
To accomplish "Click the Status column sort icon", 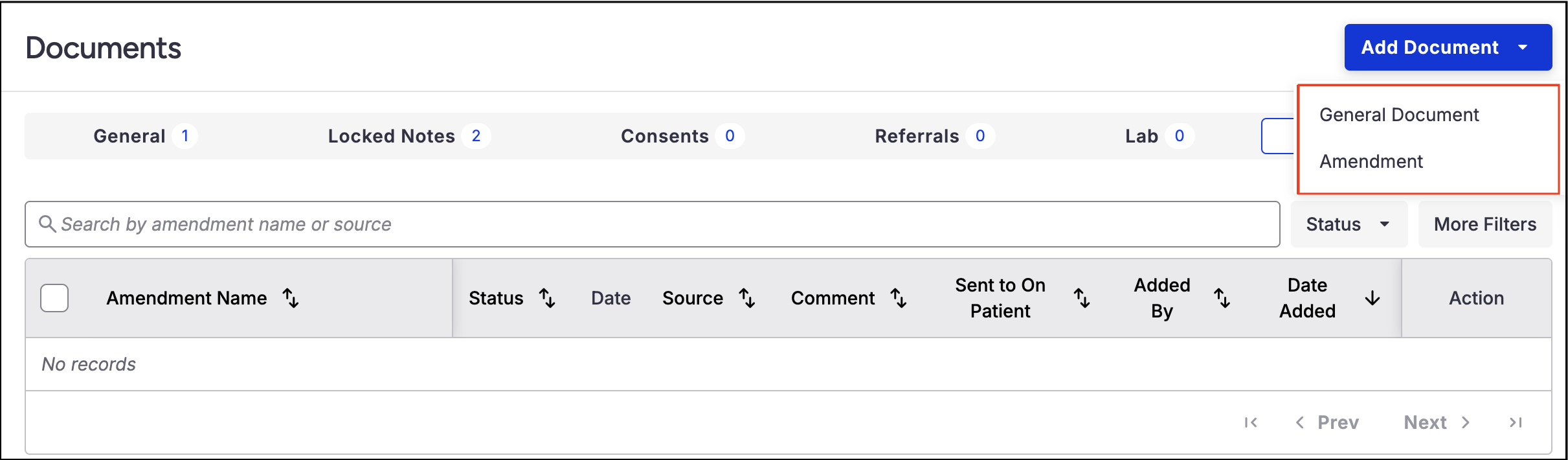I will [547, 298].
